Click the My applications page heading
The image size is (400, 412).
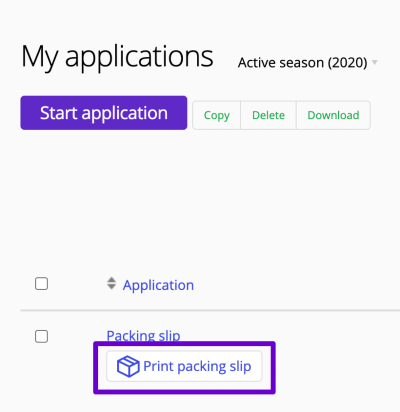pyautogui.click(x=117, y=57)
